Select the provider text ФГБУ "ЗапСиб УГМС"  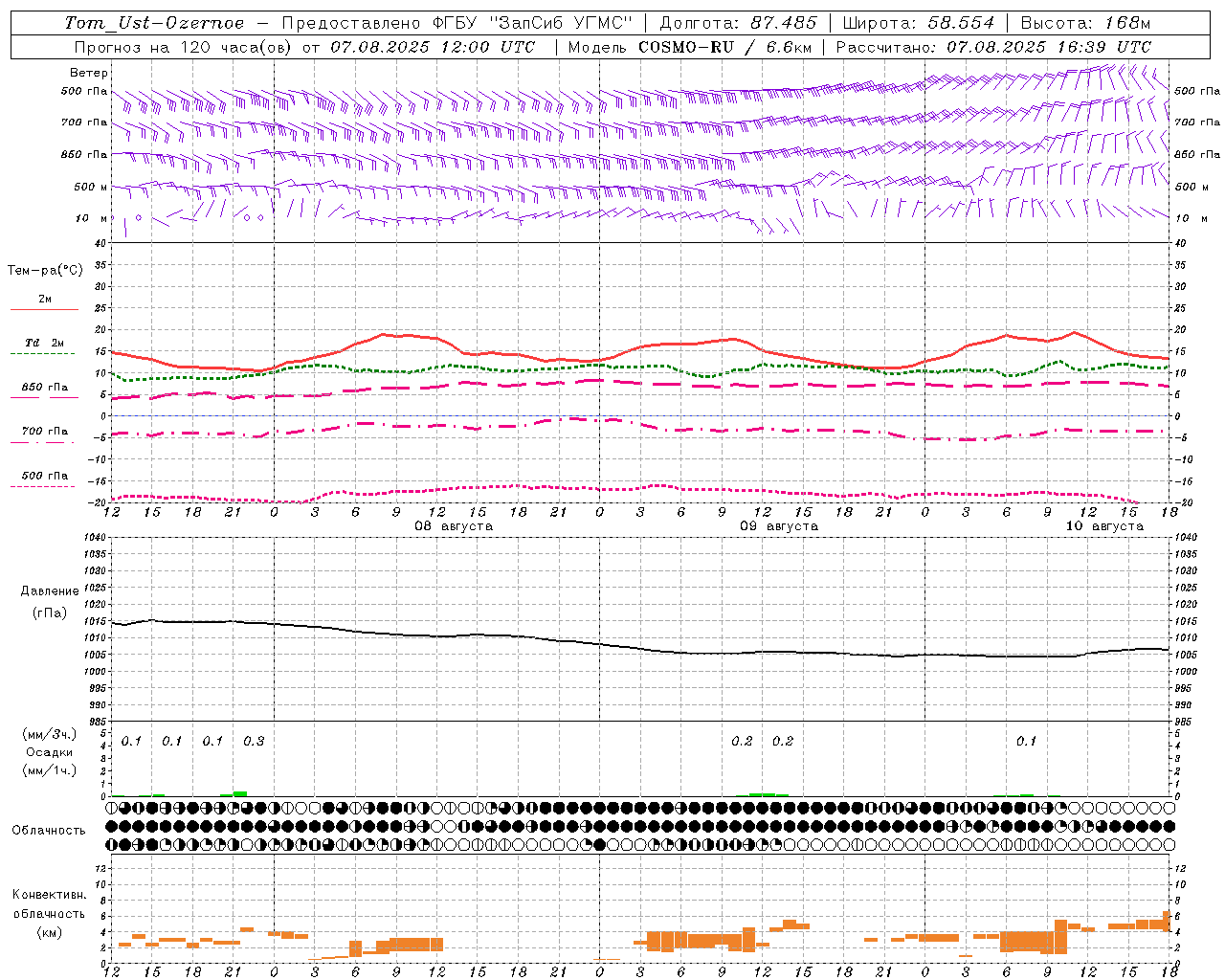[534, 23]
